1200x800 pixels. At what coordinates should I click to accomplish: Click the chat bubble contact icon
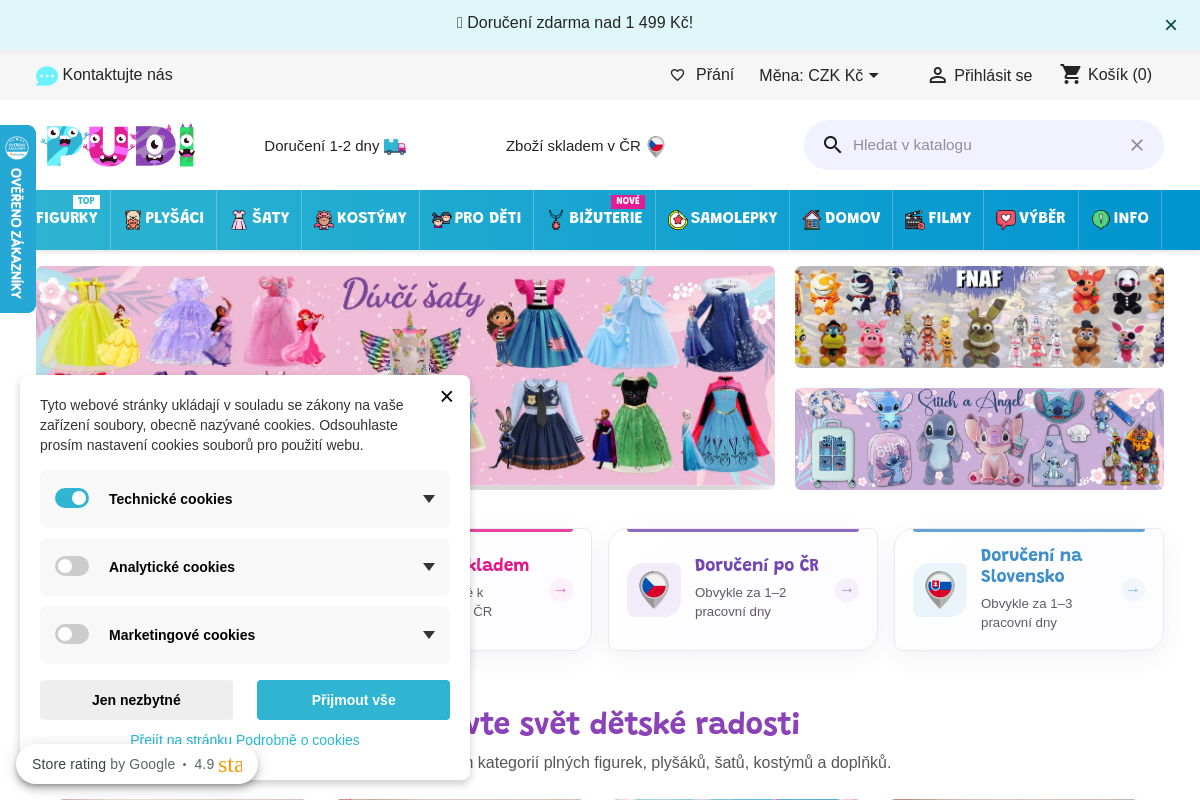click(x=47, y=76)
